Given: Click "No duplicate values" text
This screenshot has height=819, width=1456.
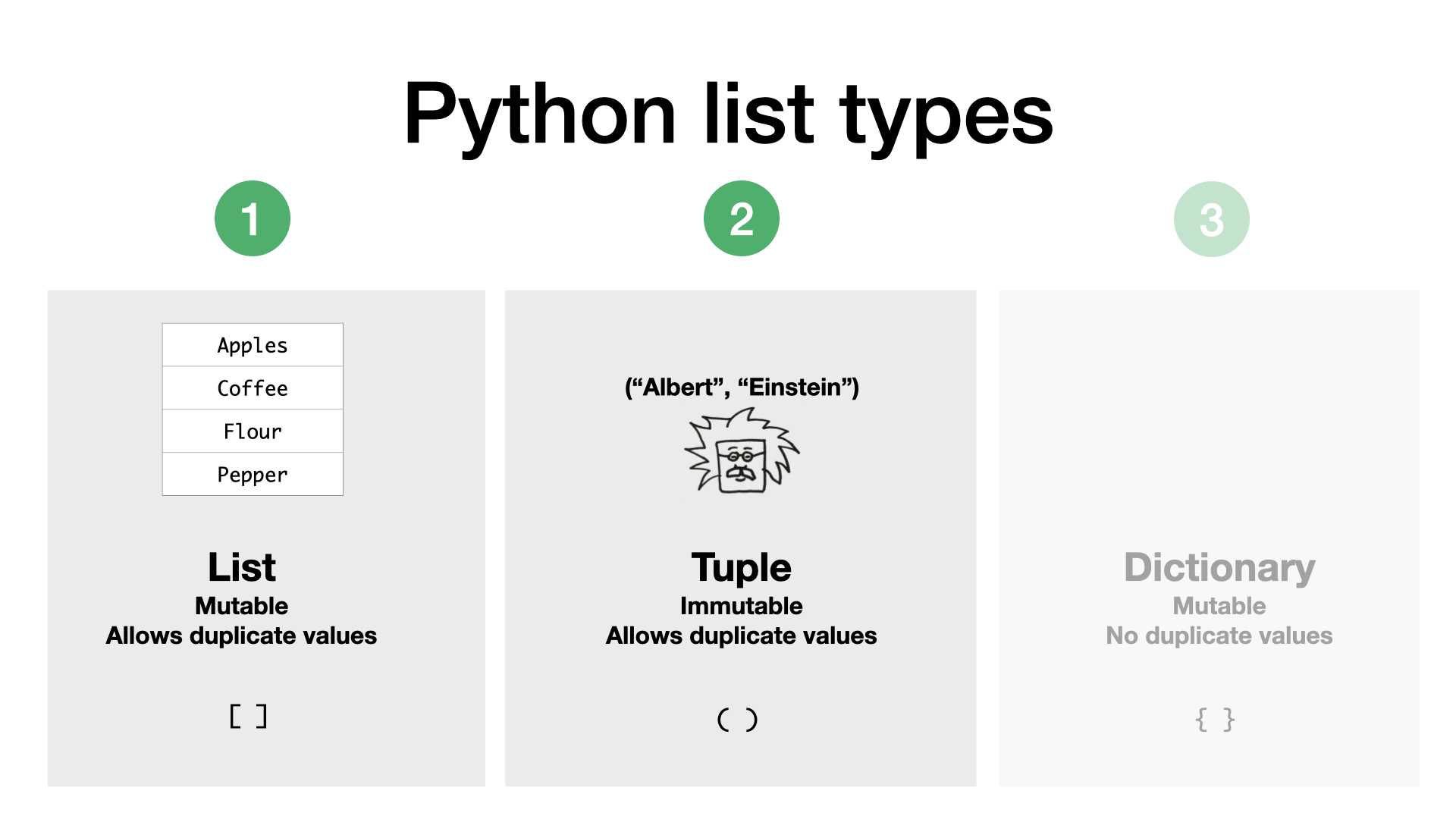Looking at the screenshot, I should [x=1219, y=635].
